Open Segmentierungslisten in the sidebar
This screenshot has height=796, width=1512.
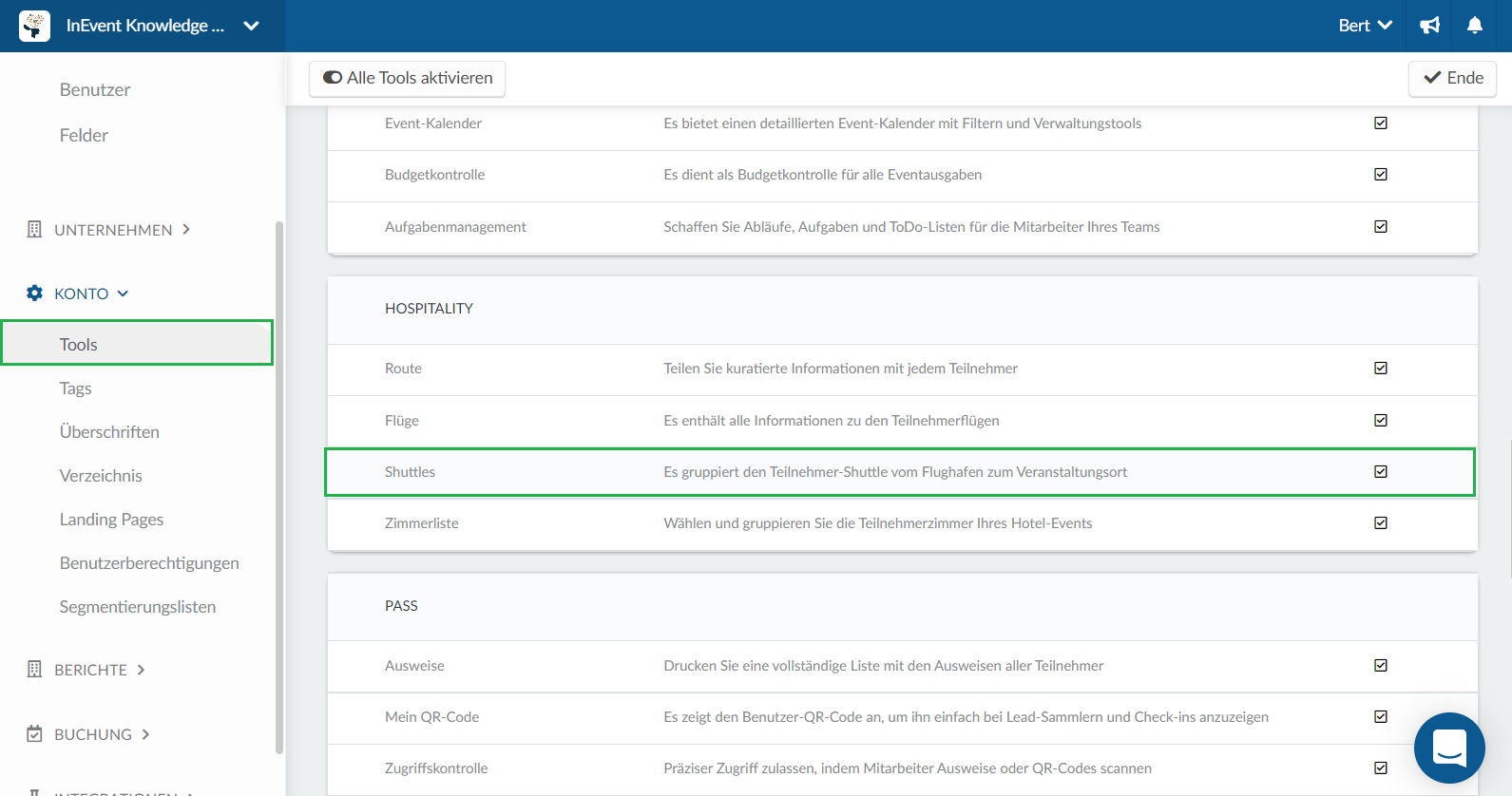[138, 607]
